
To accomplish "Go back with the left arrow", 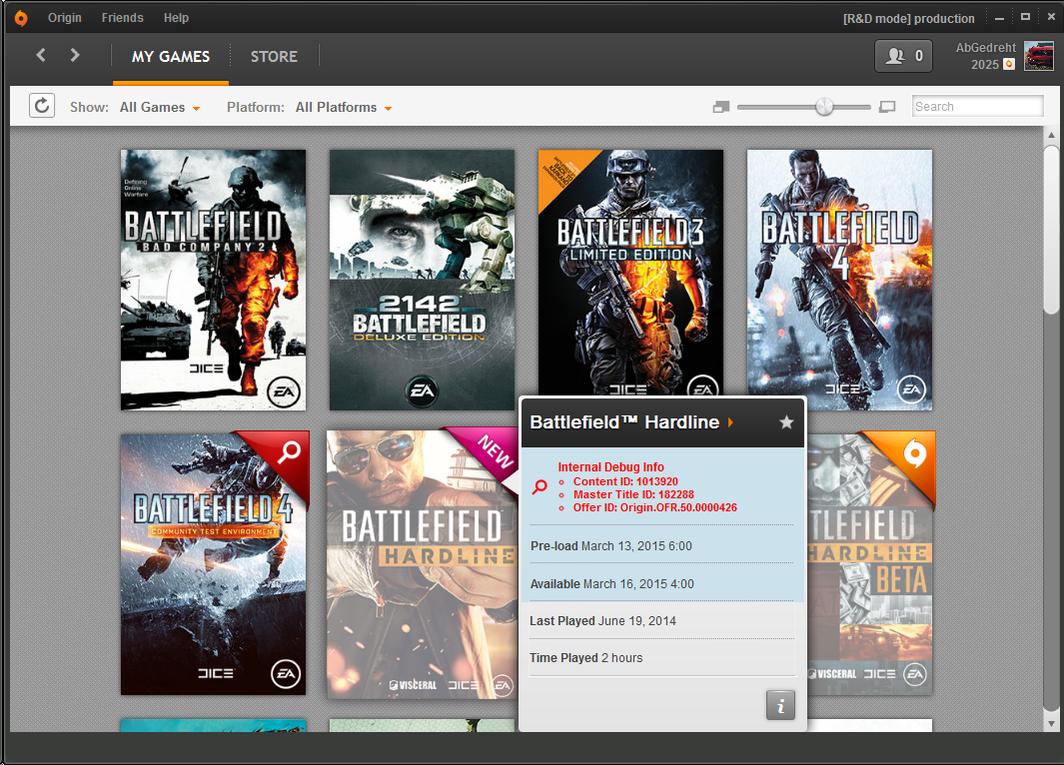I will tap(41, 55).
